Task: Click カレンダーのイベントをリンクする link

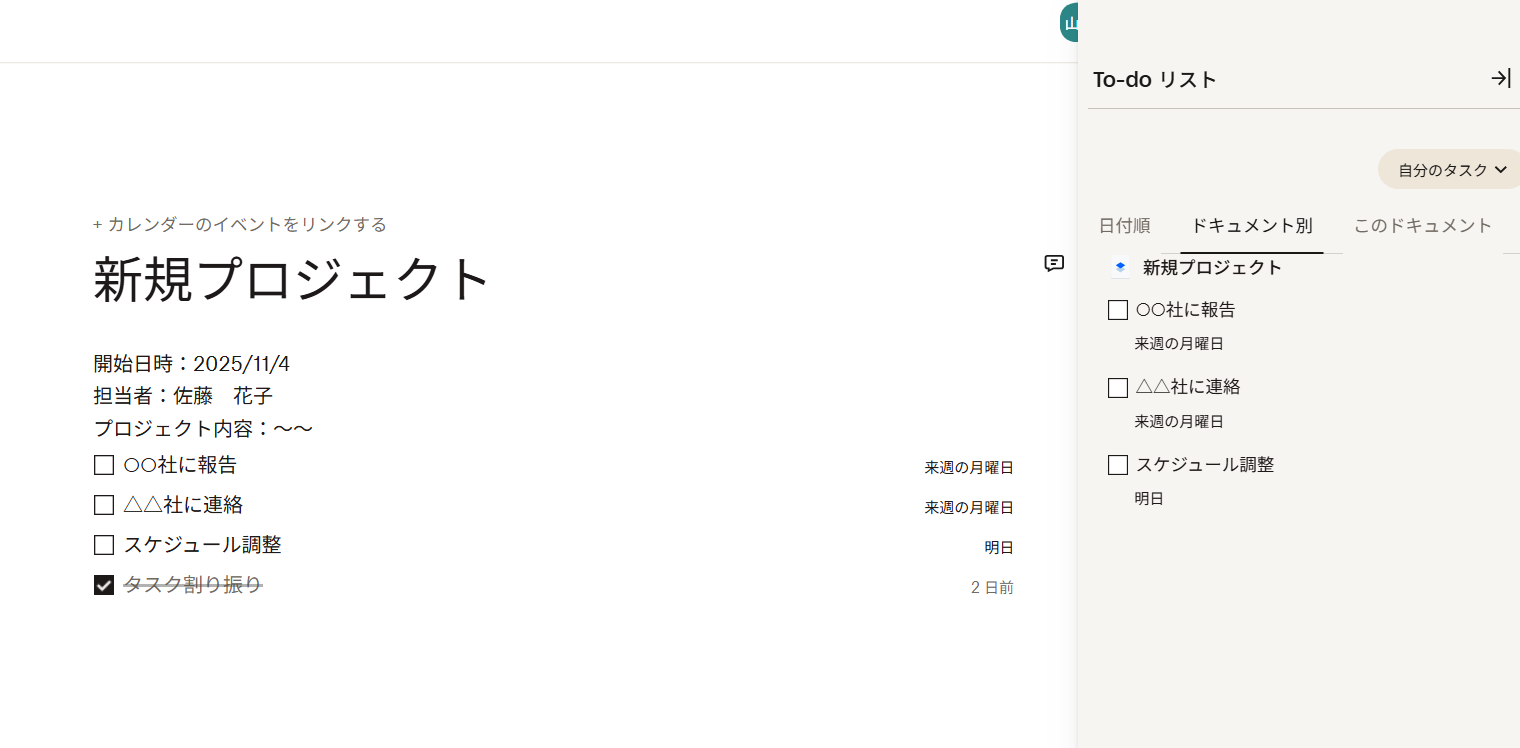Action: 240,224
